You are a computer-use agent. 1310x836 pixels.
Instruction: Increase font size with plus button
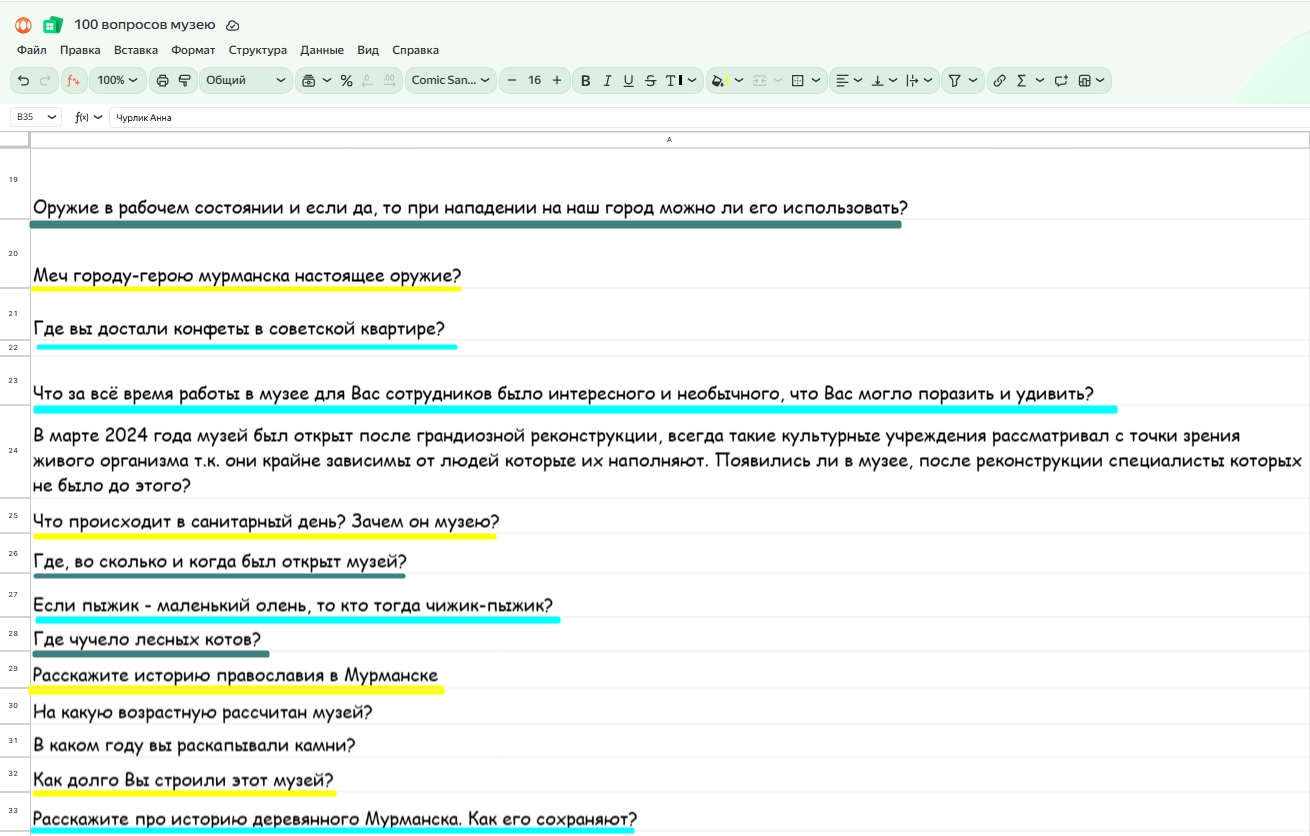click(557, 80)
